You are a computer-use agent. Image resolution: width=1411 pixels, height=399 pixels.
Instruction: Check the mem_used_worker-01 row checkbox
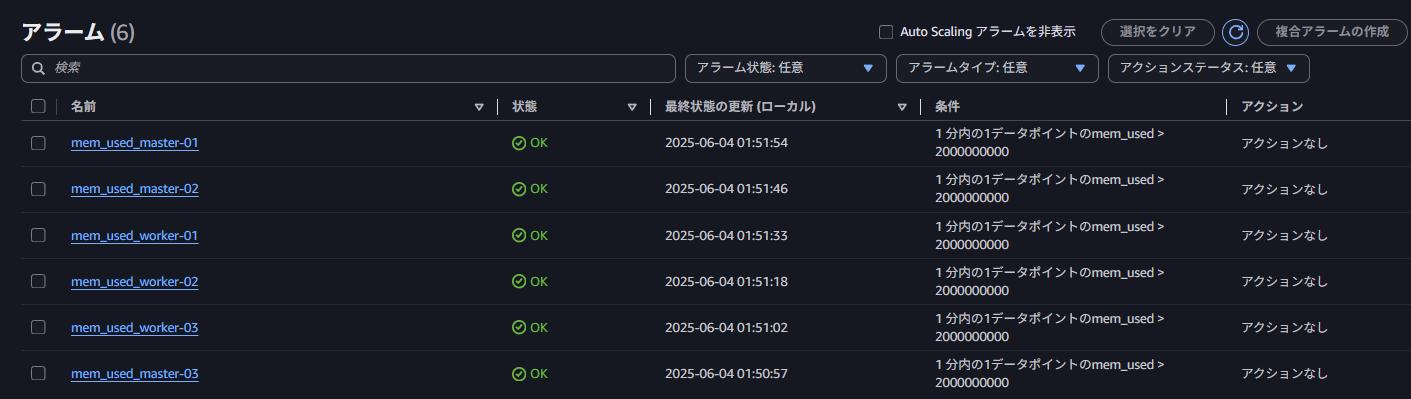38,235
